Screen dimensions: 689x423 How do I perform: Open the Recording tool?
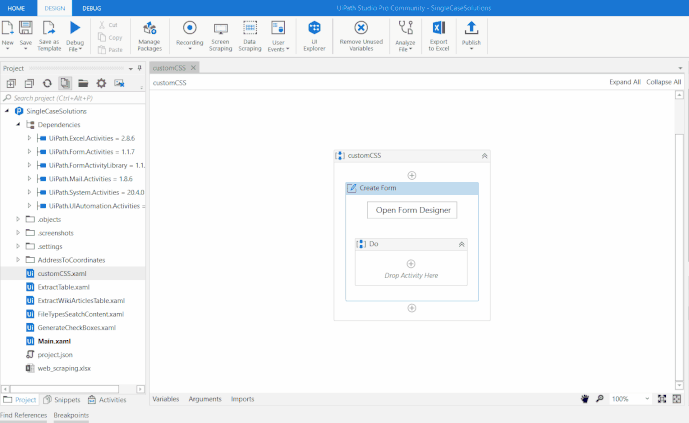click(189, 35)
